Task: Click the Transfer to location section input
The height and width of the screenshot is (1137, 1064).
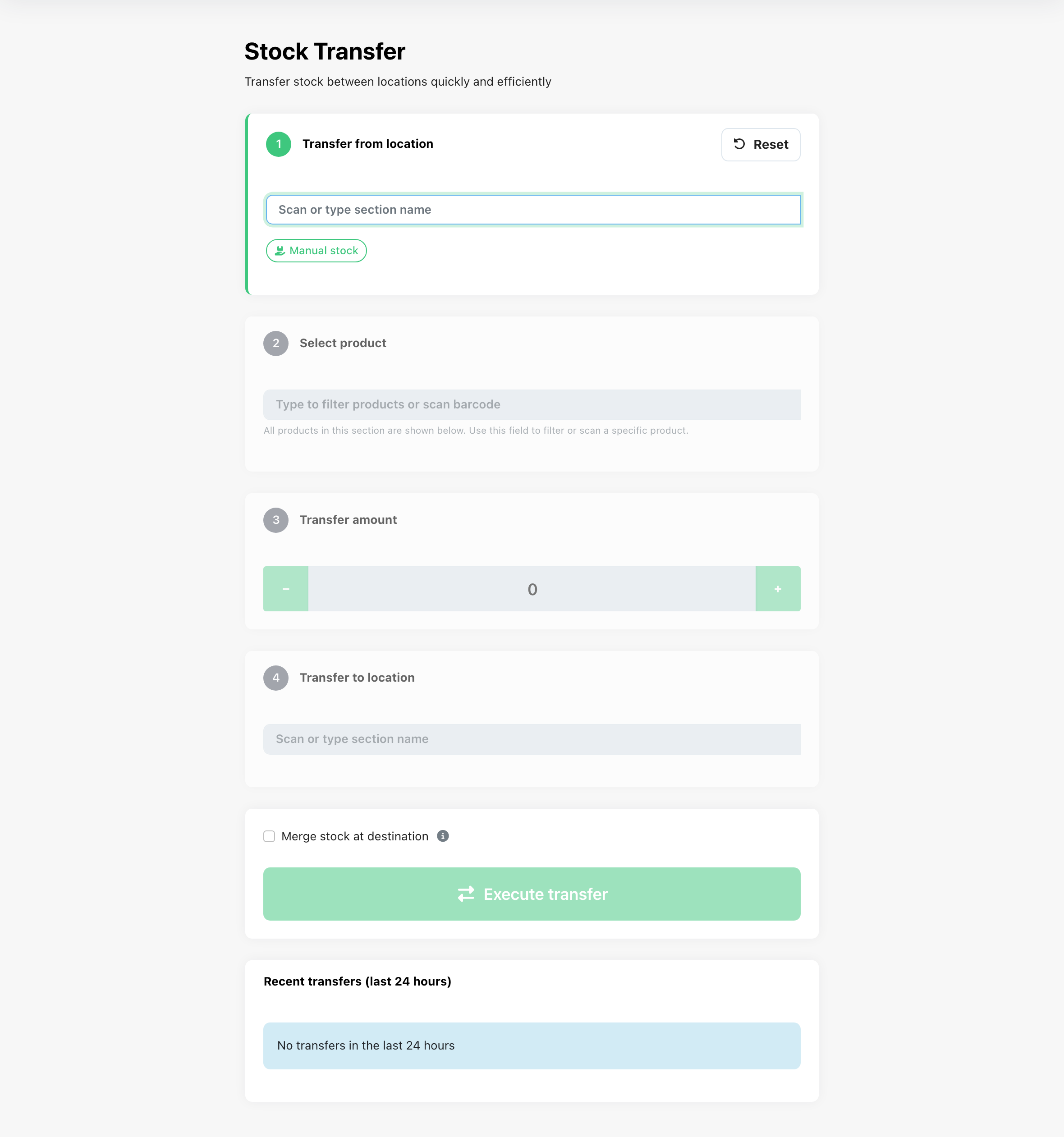Action: pos(532,739)
